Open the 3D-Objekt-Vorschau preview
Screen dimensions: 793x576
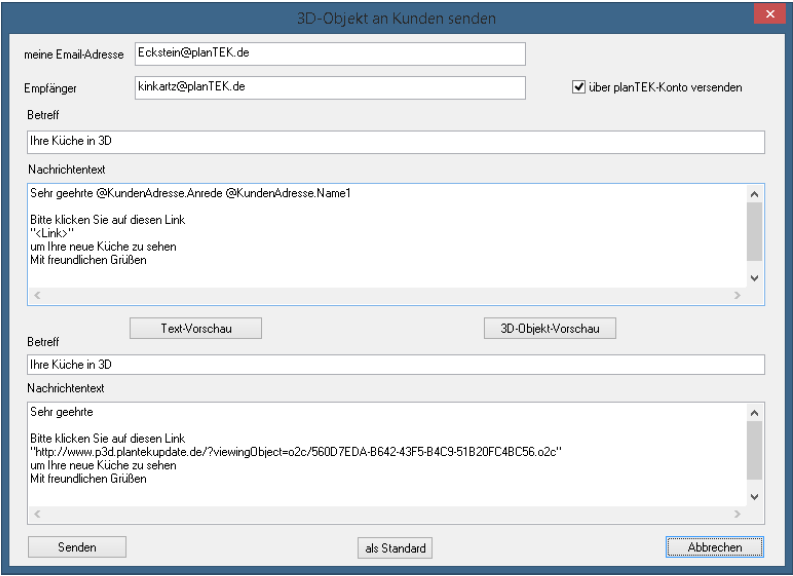(548, 327)
